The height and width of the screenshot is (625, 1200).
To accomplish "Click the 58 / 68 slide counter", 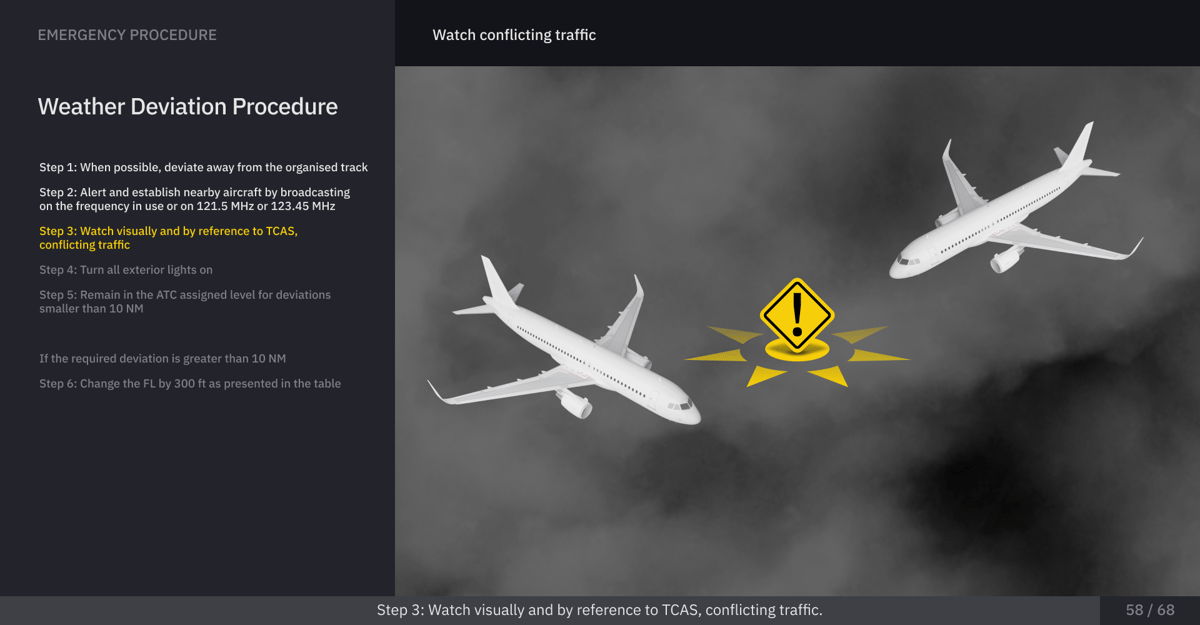I will 1150,610.
